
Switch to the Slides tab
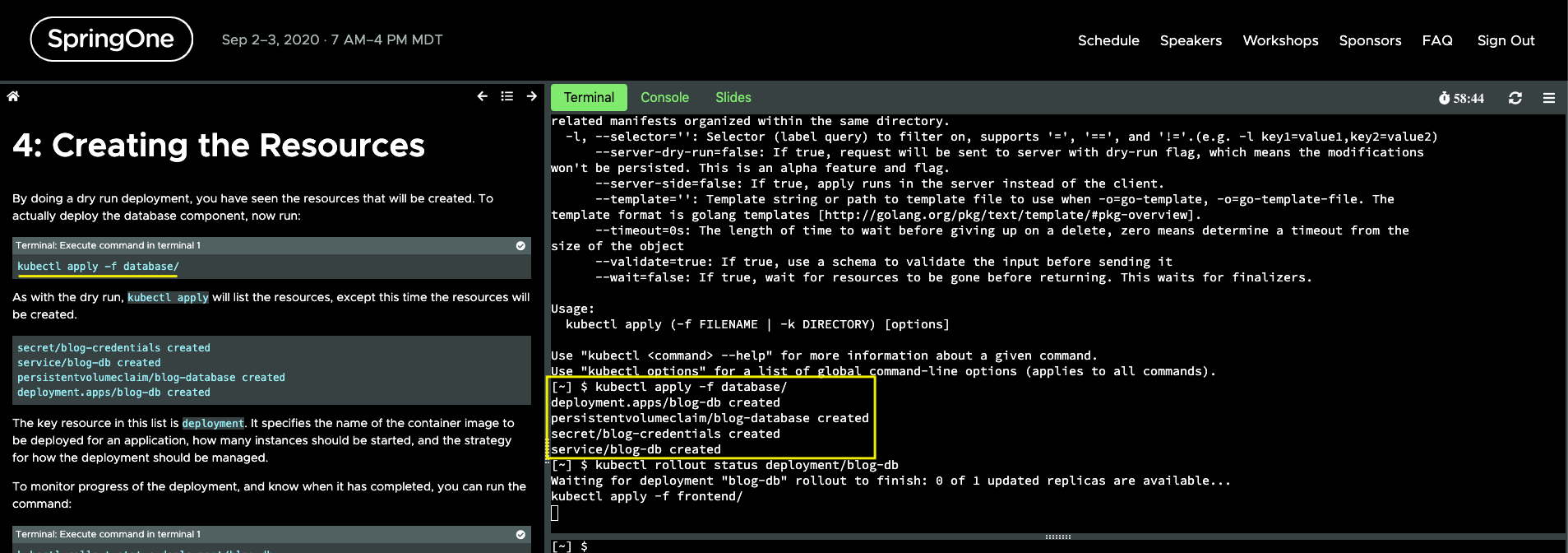tap(733, 97)
